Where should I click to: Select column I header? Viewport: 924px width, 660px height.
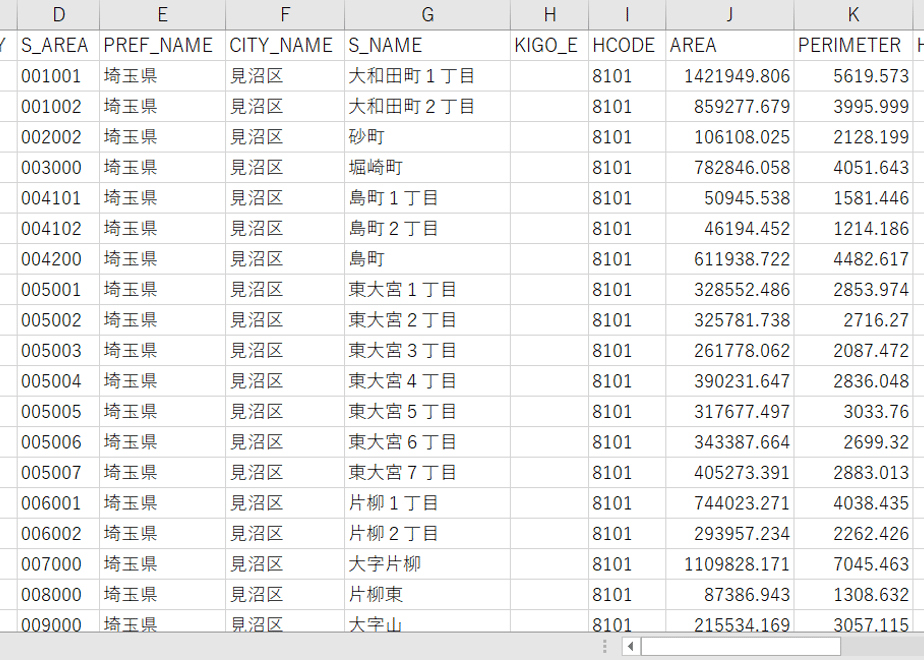tap(627, 15)
